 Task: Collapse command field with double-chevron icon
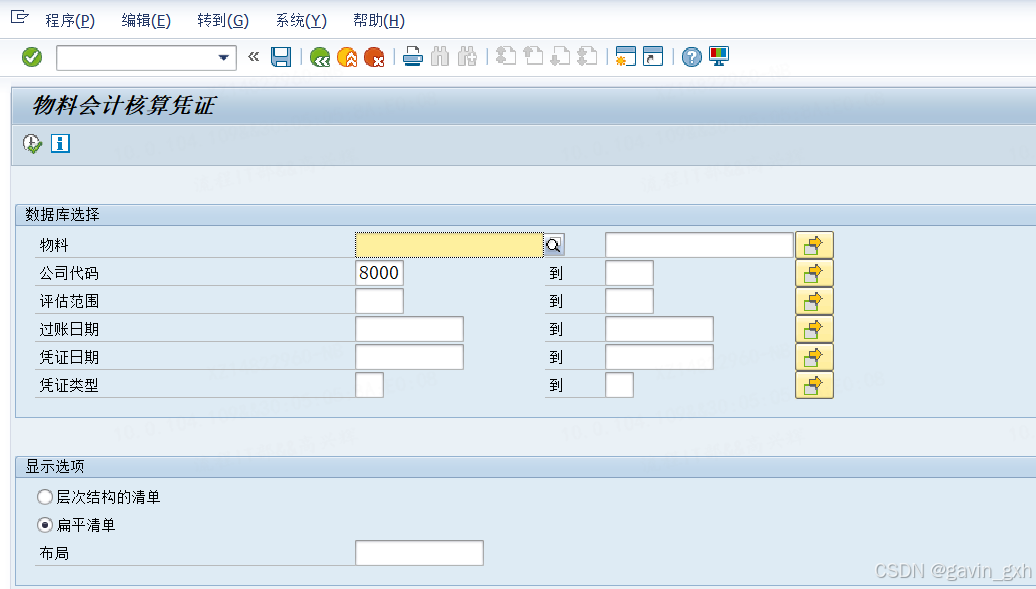click(x=254, y=57)
